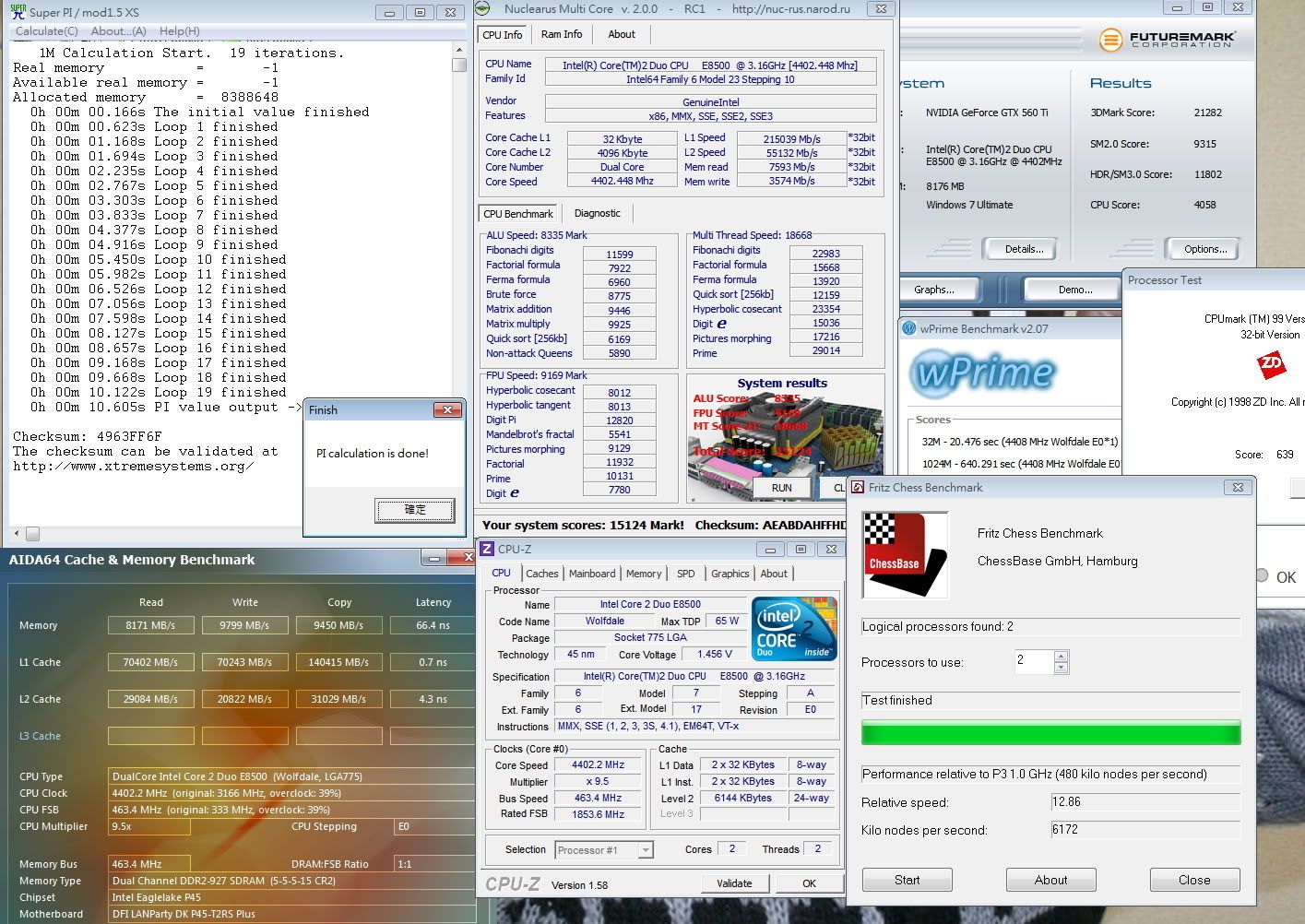Click the CPU-Z title bar Z icon

pos(487,549)
